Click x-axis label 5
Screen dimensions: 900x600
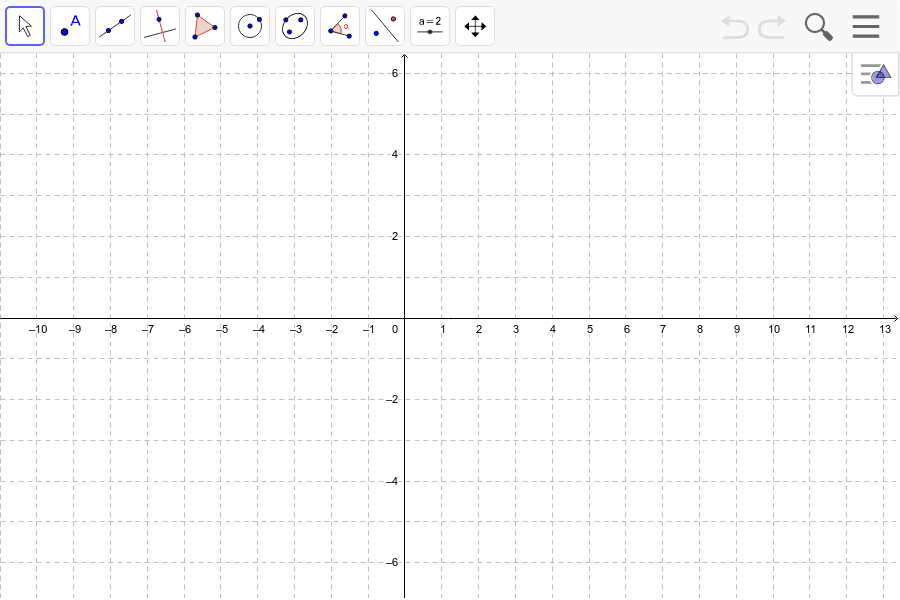(x=589, y=330)
